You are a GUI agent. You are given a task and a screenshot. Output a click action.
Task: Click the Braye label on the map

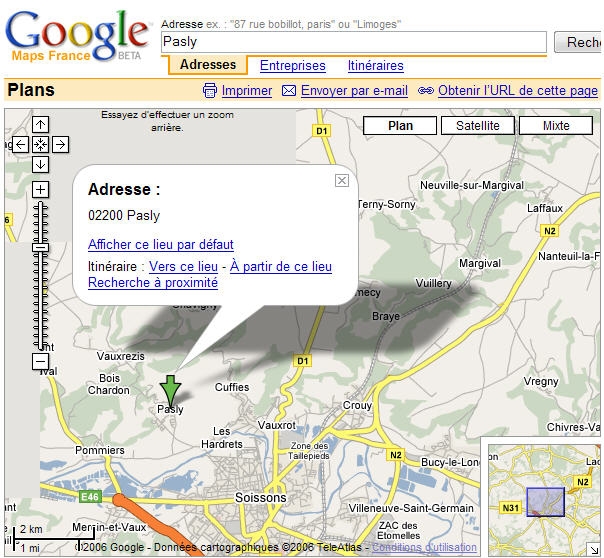point(386,317)
